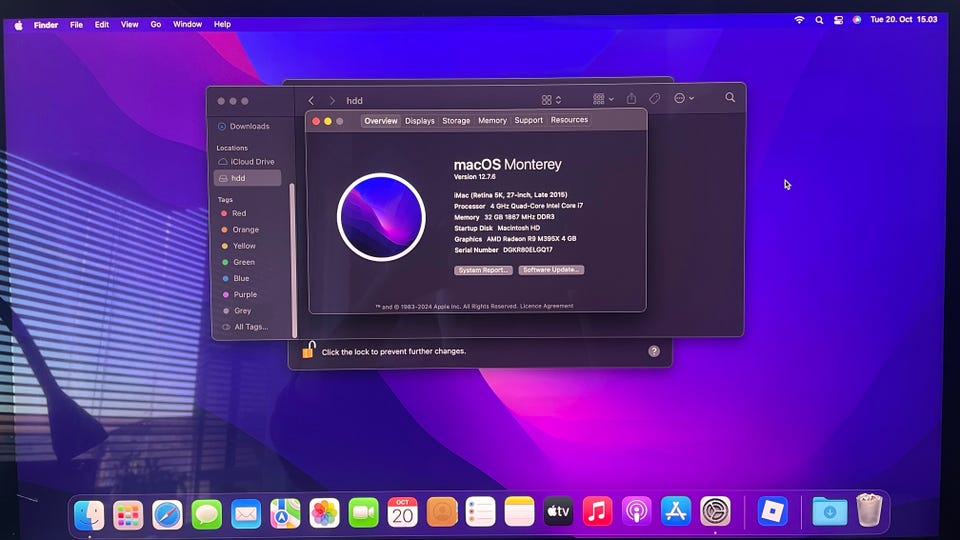Open the Licence Agreement link
Screen dimensions: 960x540
coord(547,306)
